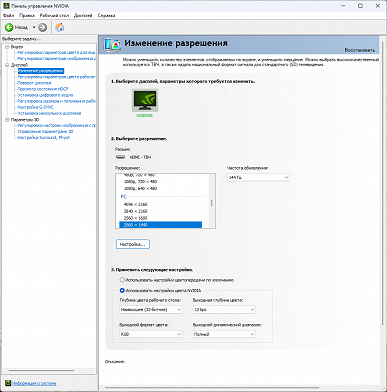Open the back history dropdown arrow next to Назад
The image size is (387, 392).
34,27
